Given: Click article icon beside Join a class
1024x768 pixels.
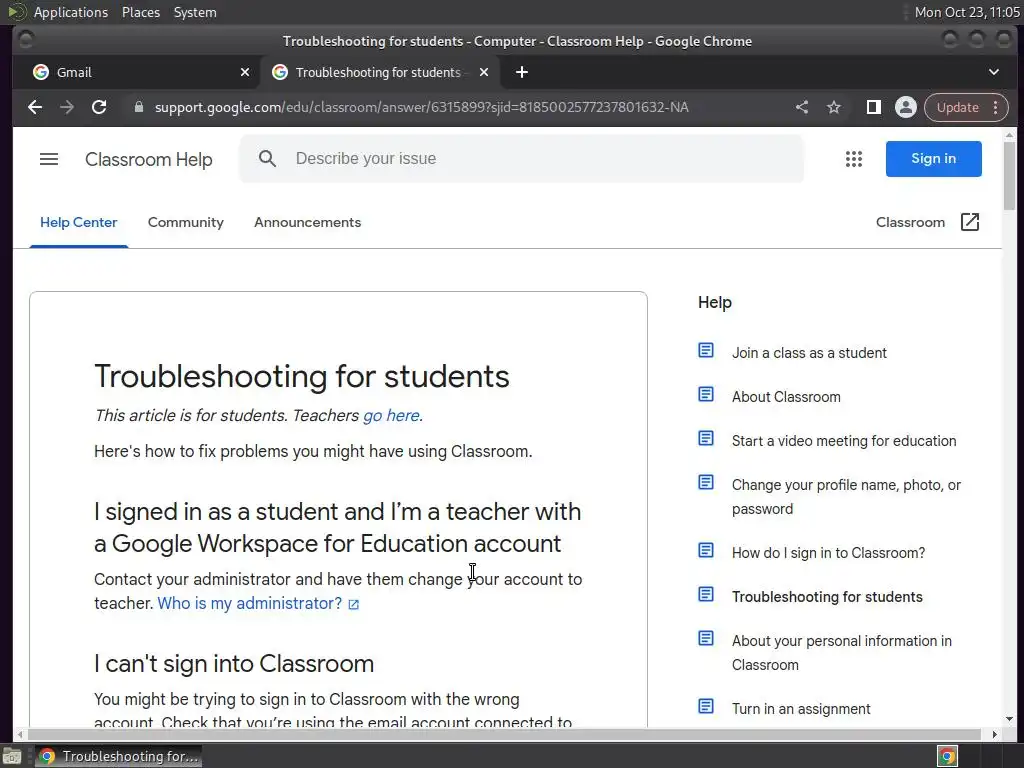Looking at the screenshot, I should pyautogui.click(x=706, y=351).
